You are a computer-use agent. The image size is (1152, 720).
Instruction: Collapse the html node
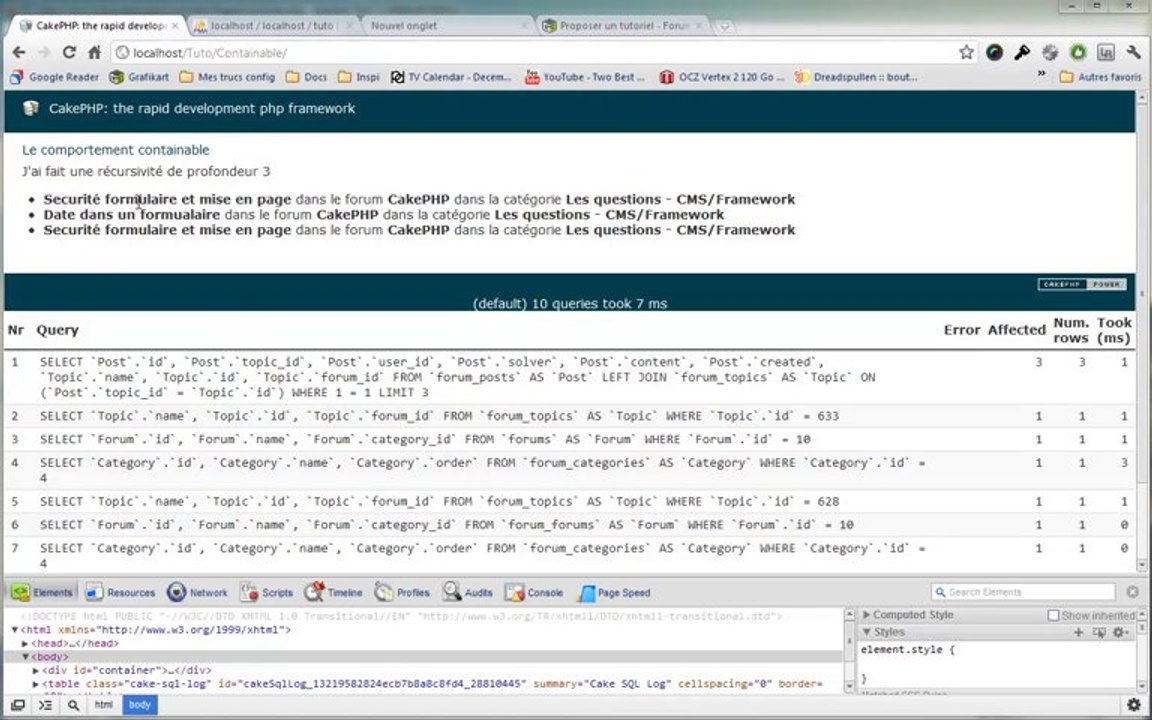pyautogui.click(x=15, y=630)
